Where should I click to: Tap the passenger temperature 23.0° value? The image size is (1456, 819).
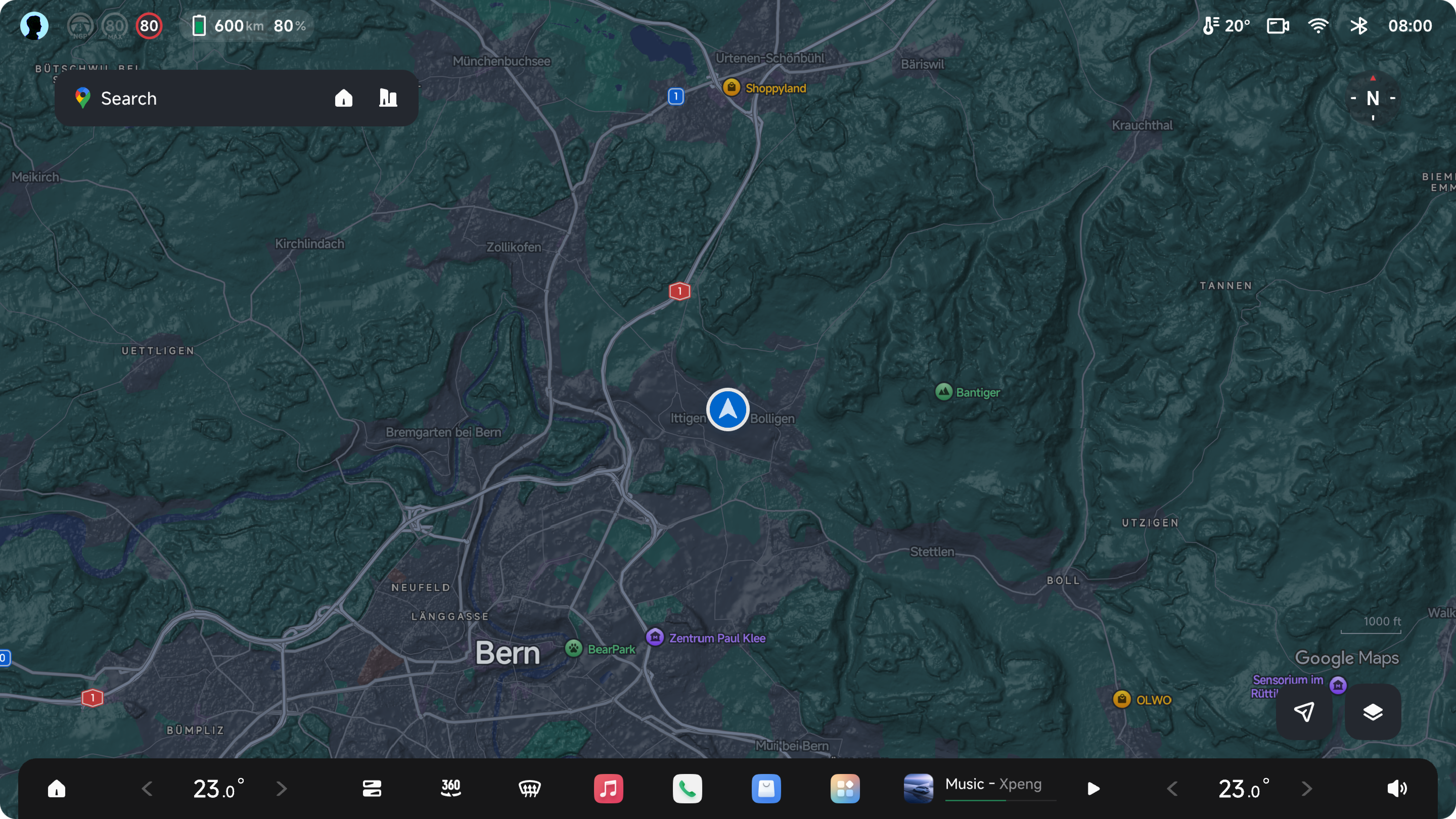(x=1244, y=788)
